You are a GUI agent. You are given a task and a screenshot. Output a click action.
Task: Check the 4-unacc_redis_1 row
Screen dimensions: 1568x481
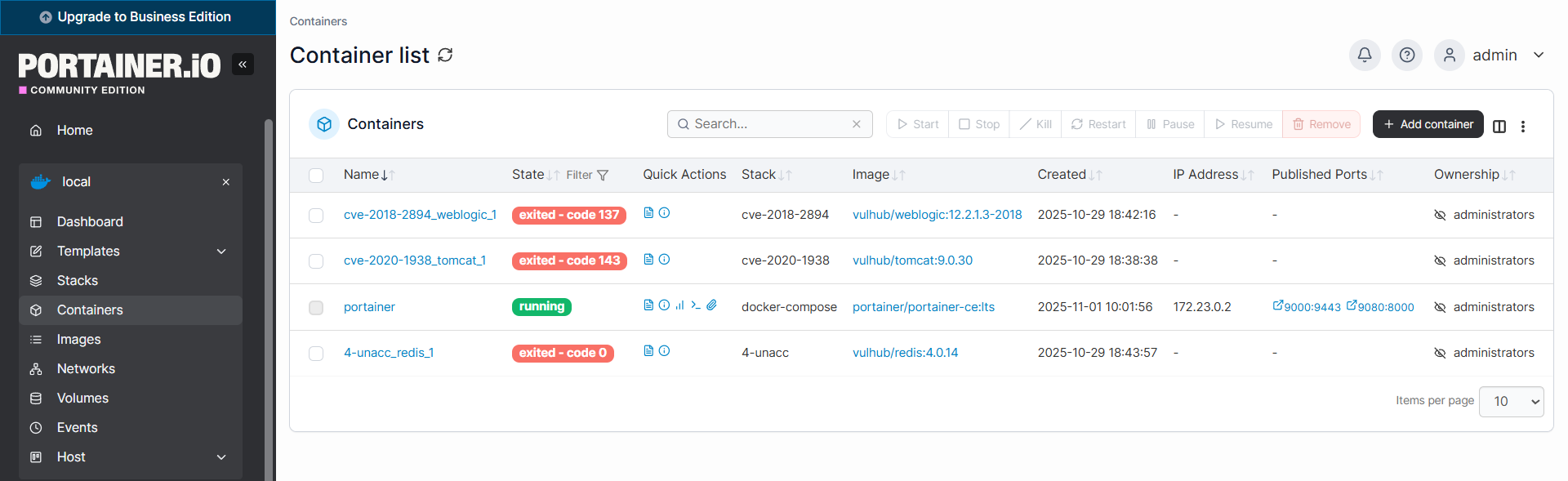pos(316,354)
